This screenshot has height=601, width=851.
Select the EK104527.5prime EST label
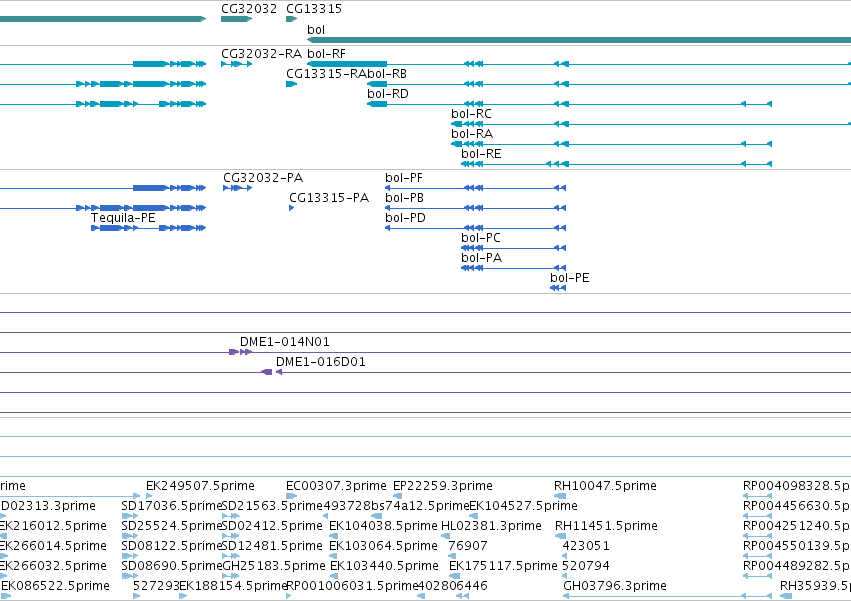(523, 506)
